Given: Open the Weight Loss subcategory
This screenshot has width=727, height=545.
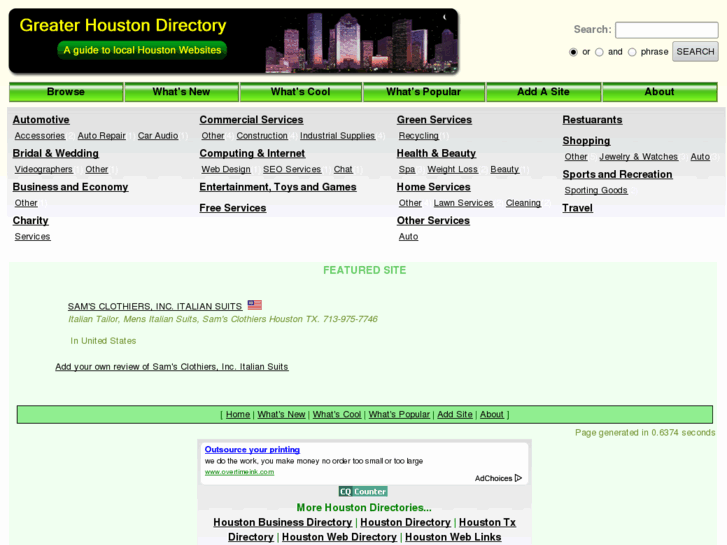Looking at the screenshot, I should coord(453,169).
